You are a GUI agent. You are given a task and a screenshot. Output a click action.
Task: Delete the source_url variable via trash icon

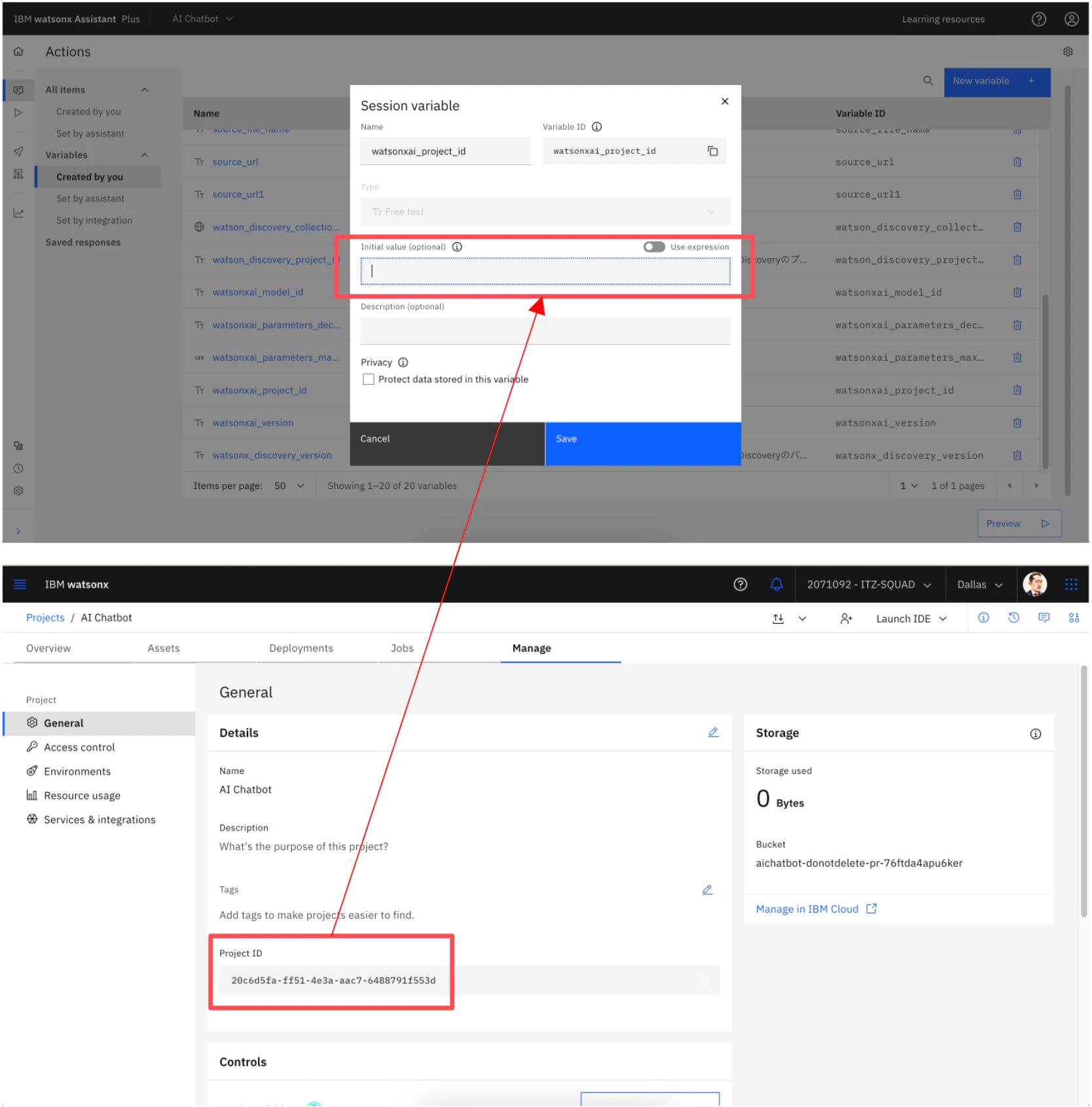[1017, 162]
